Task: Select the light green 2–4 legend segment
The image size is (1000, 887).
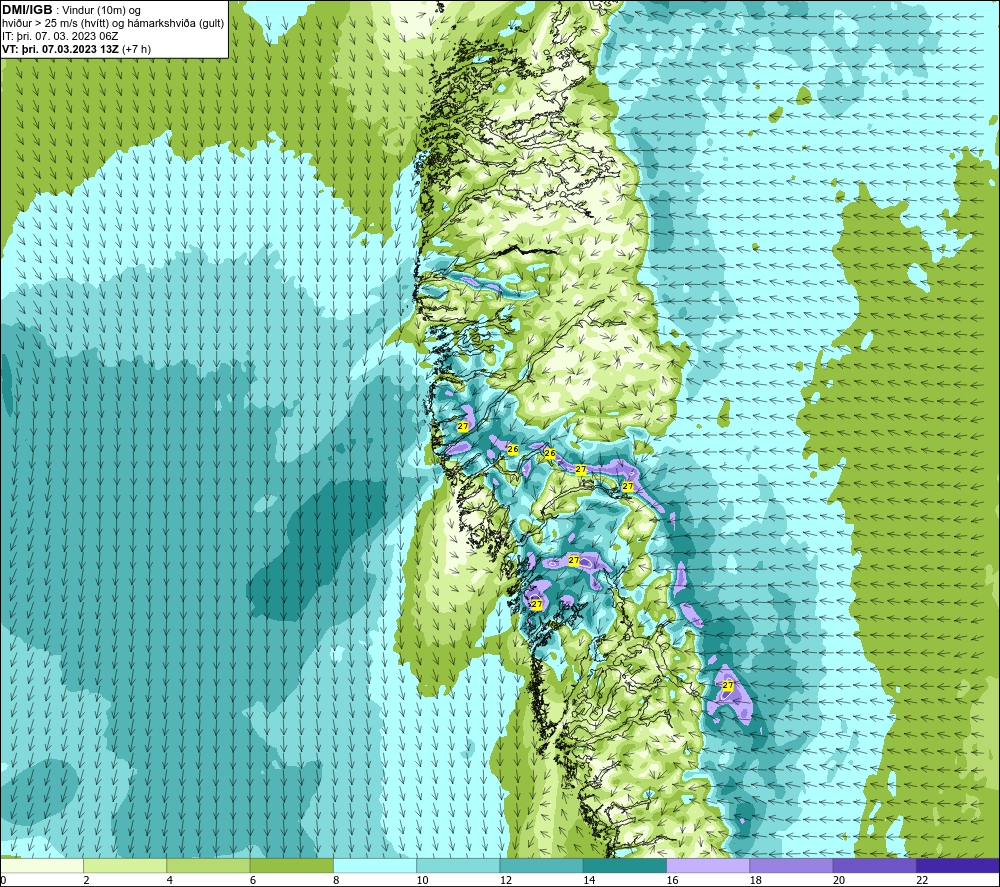Action: (125, 865)
